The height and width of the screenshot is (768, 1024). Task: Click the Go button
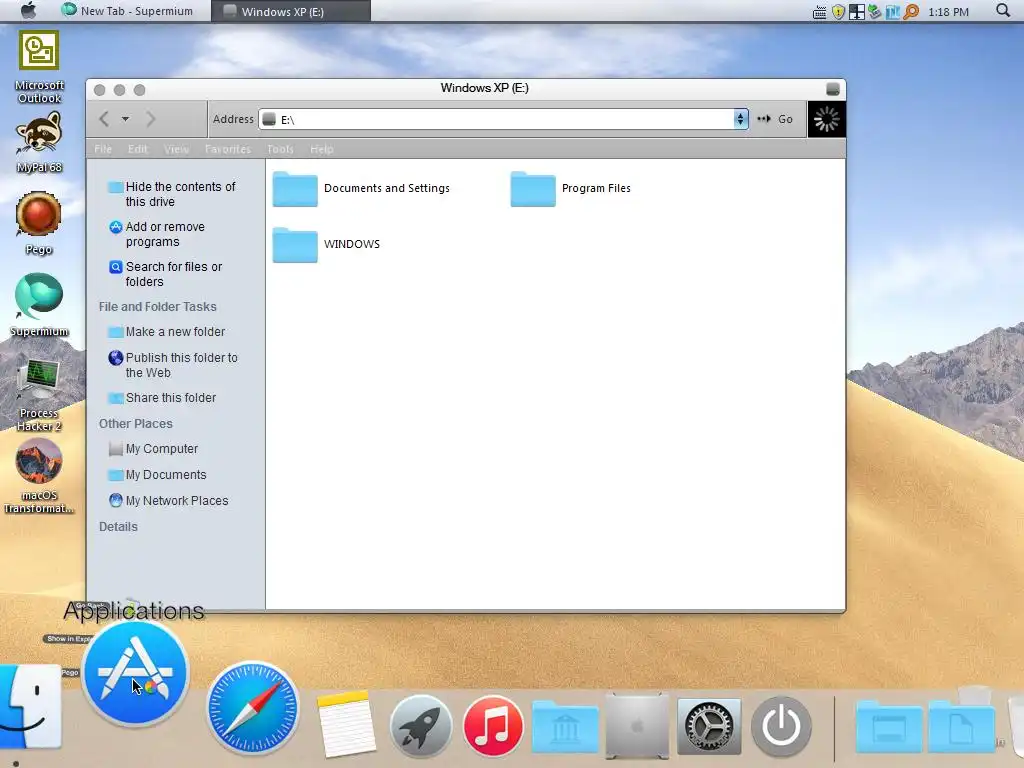click(775, 119)
